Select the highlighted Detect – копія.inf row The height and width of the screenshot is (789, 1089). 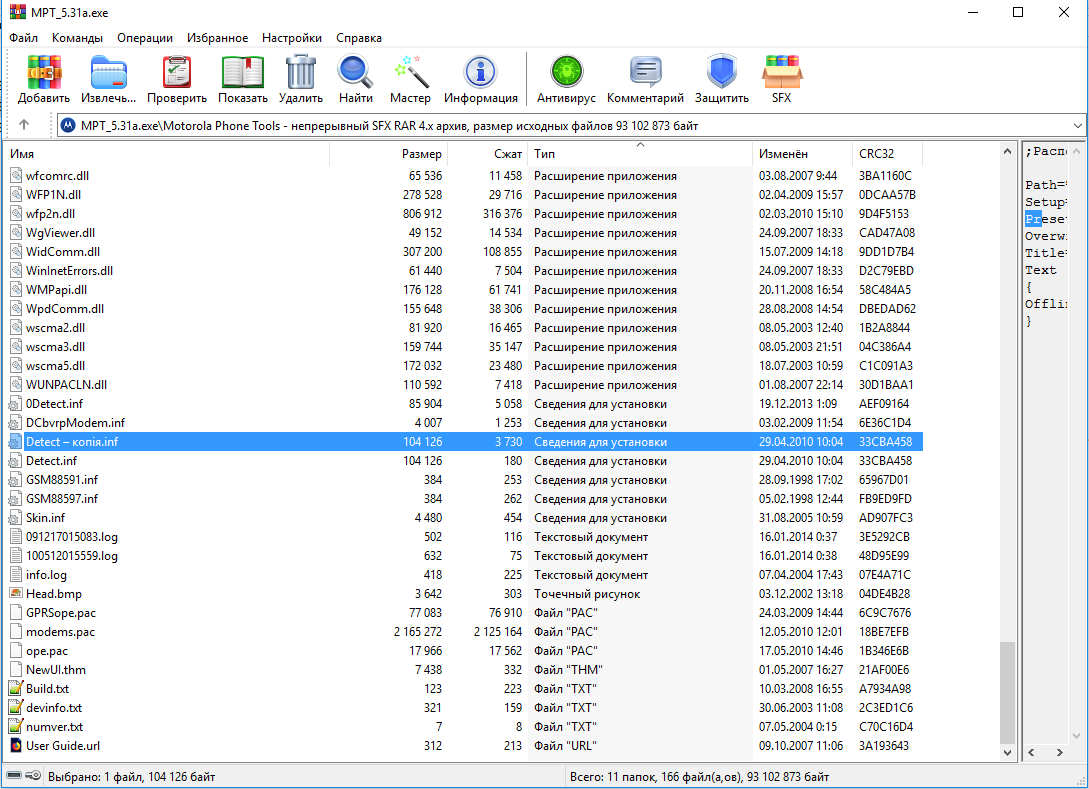pos(465,441)
